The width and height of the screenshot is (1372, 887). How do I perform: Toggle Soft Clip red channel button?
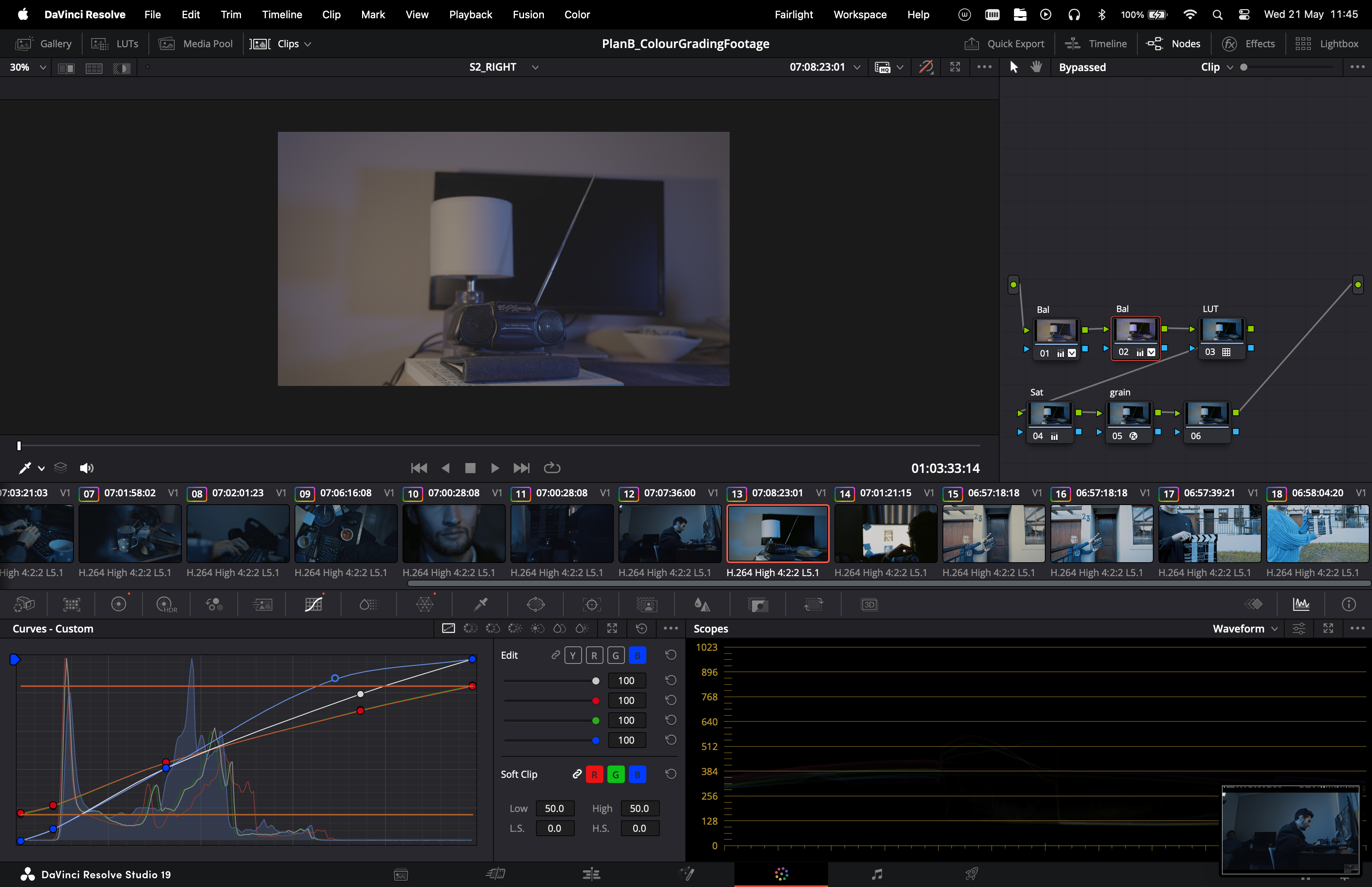coord(594,775)
